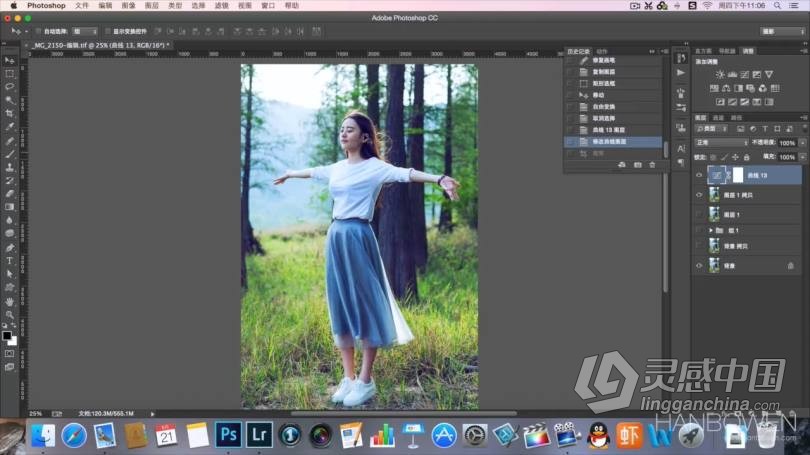This screenshot has width=810, height=455.
Task: Select the Pen tool
Action: click(9, 248)
